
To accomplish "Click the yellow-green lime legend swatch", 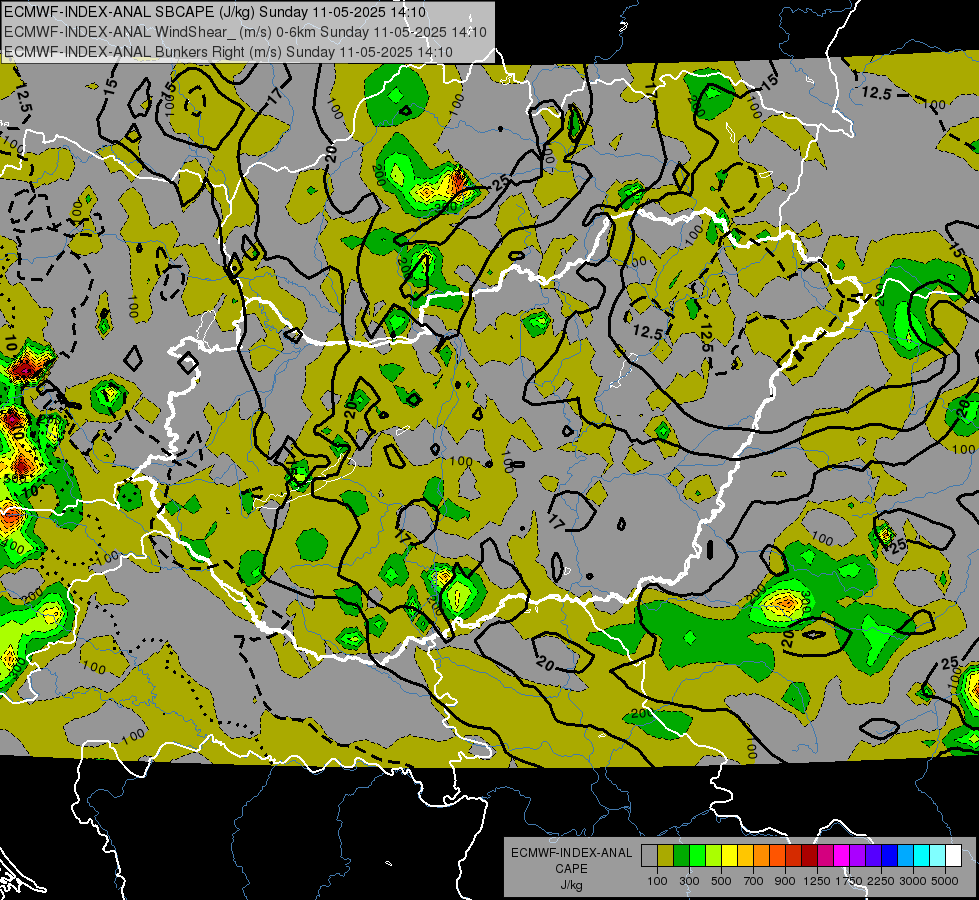I will 713,856.
